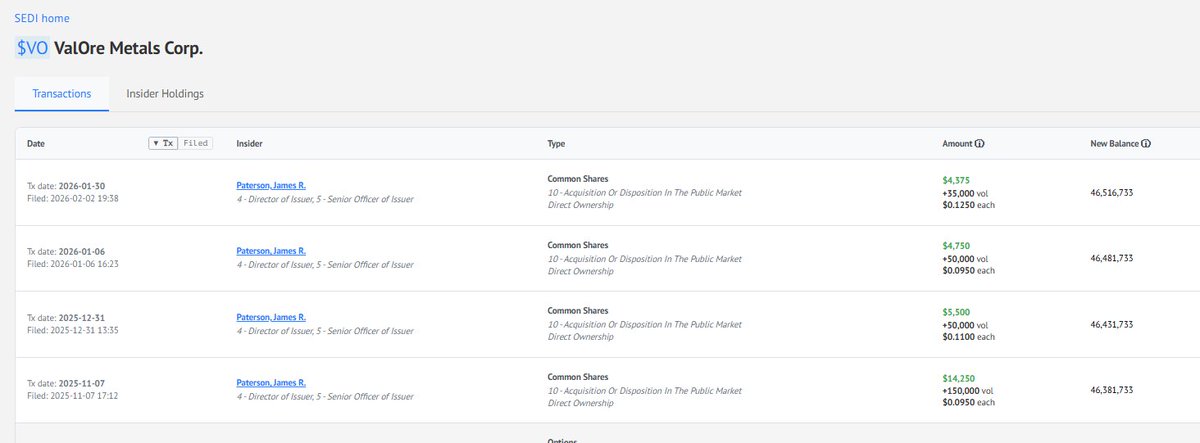Viewport: 1200px width, 443px height.
Task: Select Tx date 2025-11-07 text
Action: pos(65,383)
